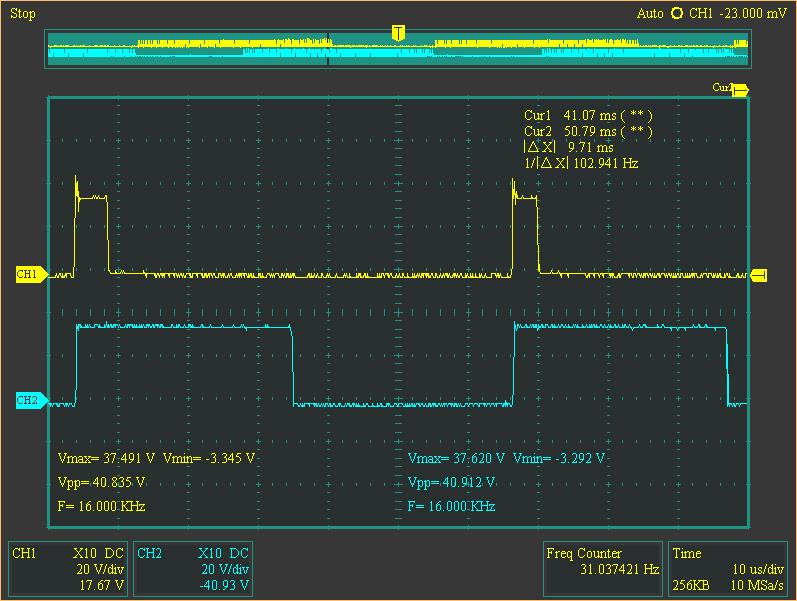Click the CH2 ground level marker
This screenshot has width=797, height=601.
(x=28, y=401)
